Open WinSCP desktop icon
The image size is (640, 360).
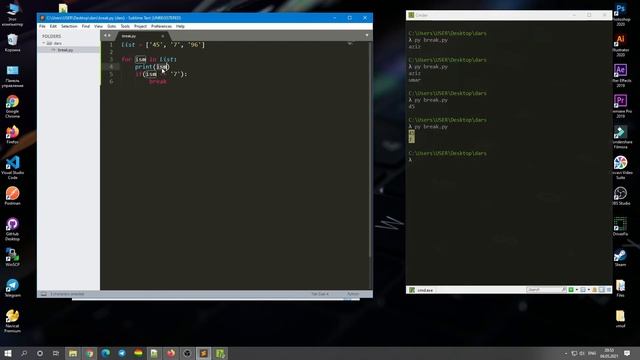tap(12, 257)
